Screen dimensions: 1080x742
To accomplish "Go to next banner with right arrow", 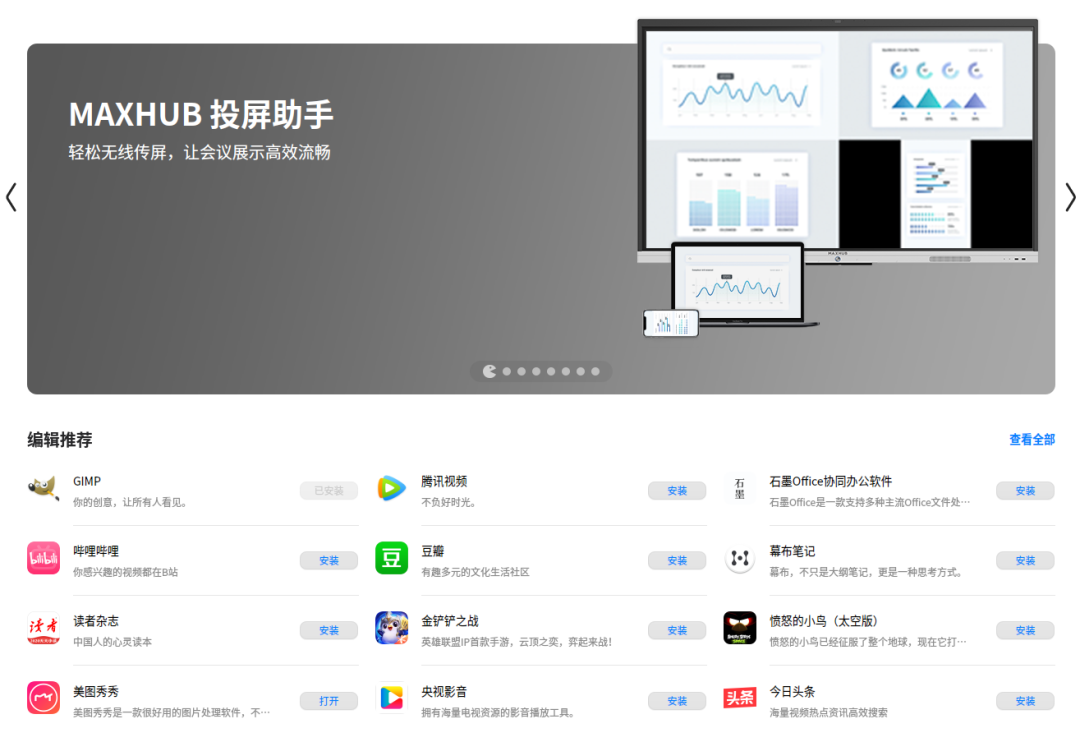I will (1070, 197).
